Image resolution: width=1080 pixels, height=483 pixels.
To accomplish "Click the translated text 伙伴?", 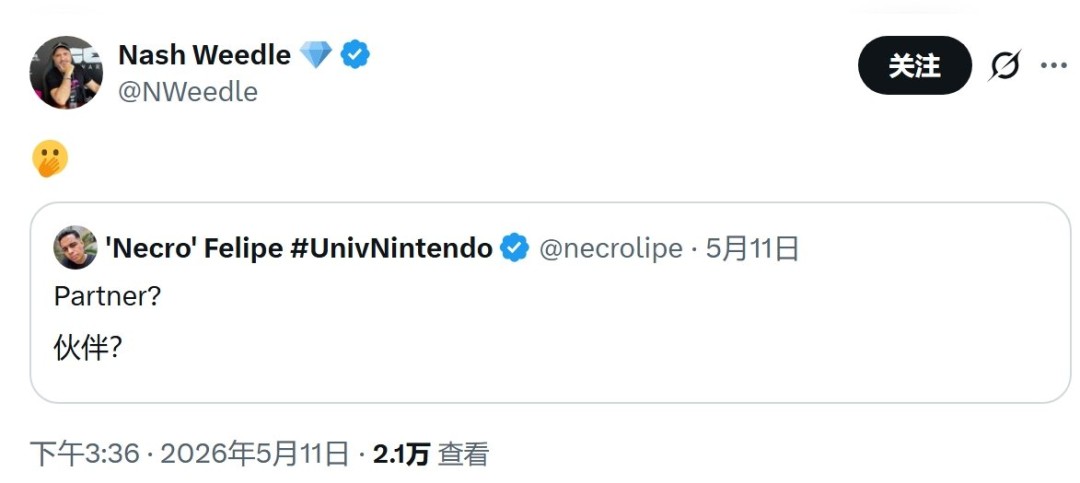I will click(x=88, y=348).
